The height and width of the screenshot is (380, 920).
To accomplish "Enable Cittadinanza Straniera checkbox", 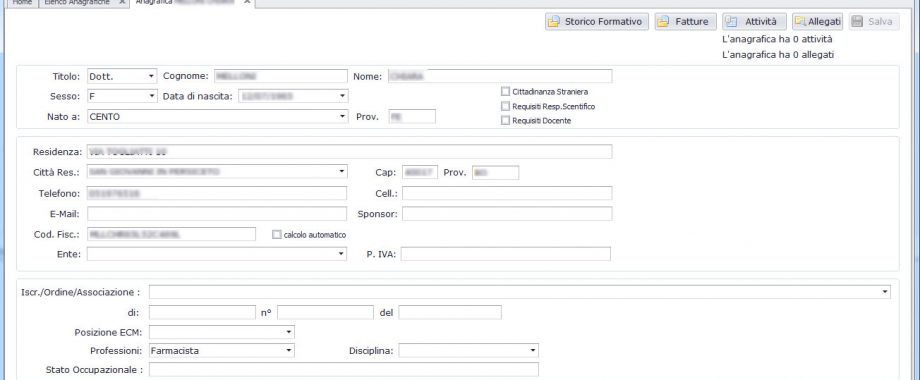I will point(505,91).
